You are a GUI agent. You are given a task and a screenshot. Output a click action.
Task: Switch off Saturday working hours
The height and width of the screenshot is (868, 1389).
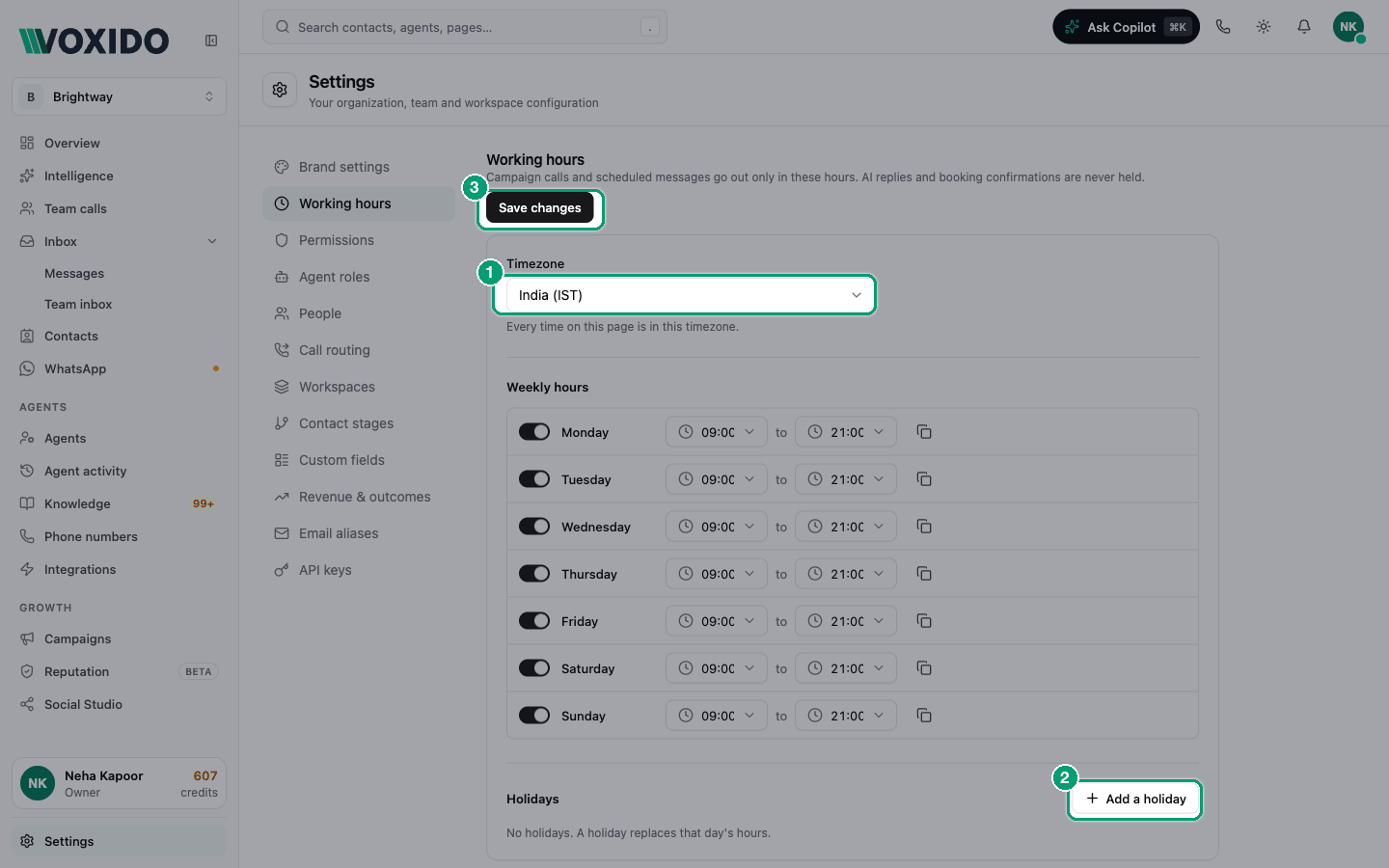[x=534, y=668]
